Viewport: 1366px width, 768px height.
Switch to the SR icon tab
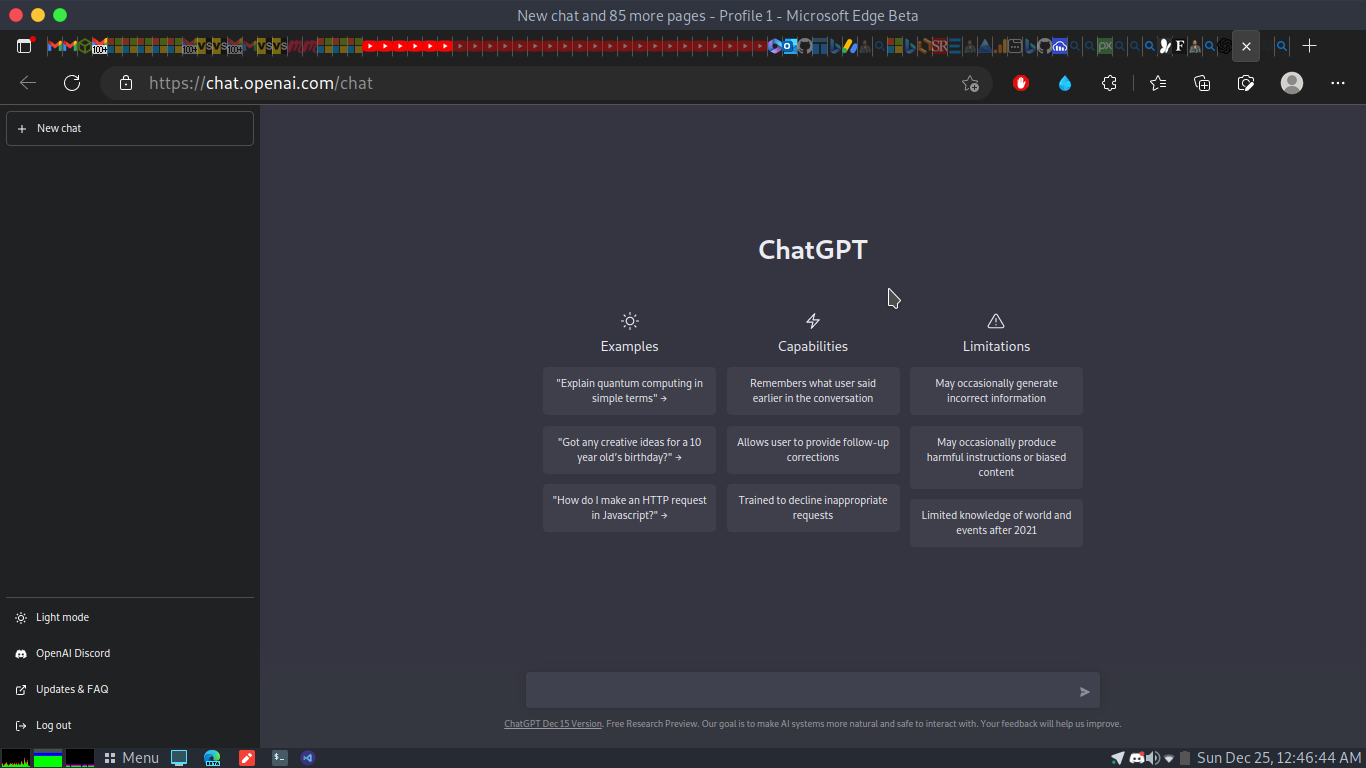(x=939, y=46)
